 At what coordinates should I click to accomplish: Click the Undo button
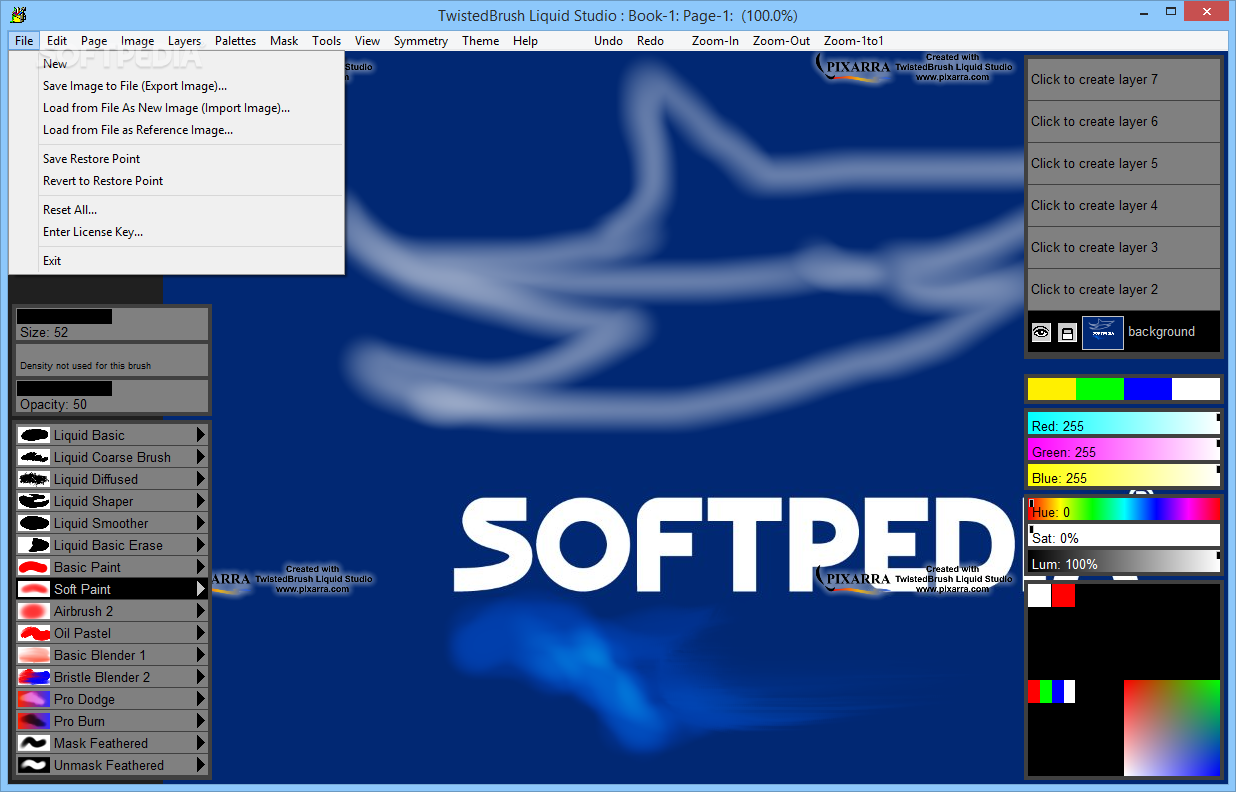point(608,41)
